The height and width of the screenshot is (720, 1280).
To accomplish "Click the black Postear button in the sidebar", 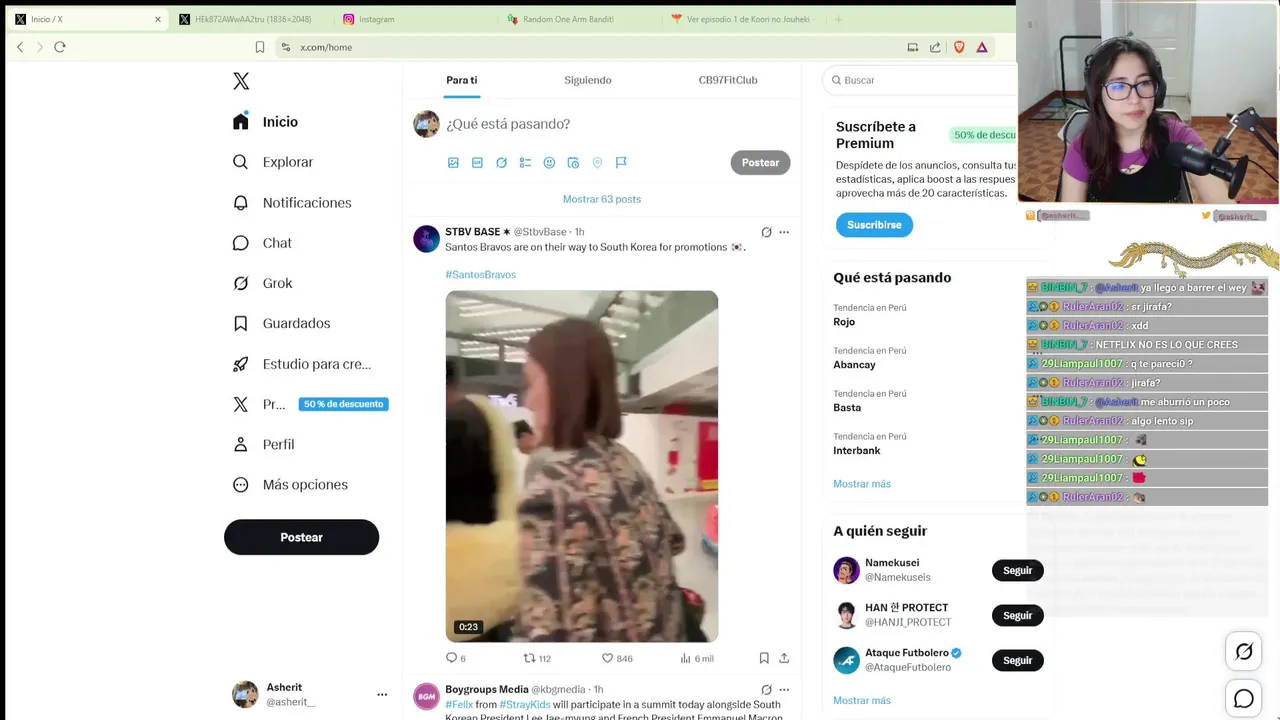I will point(301,537).
